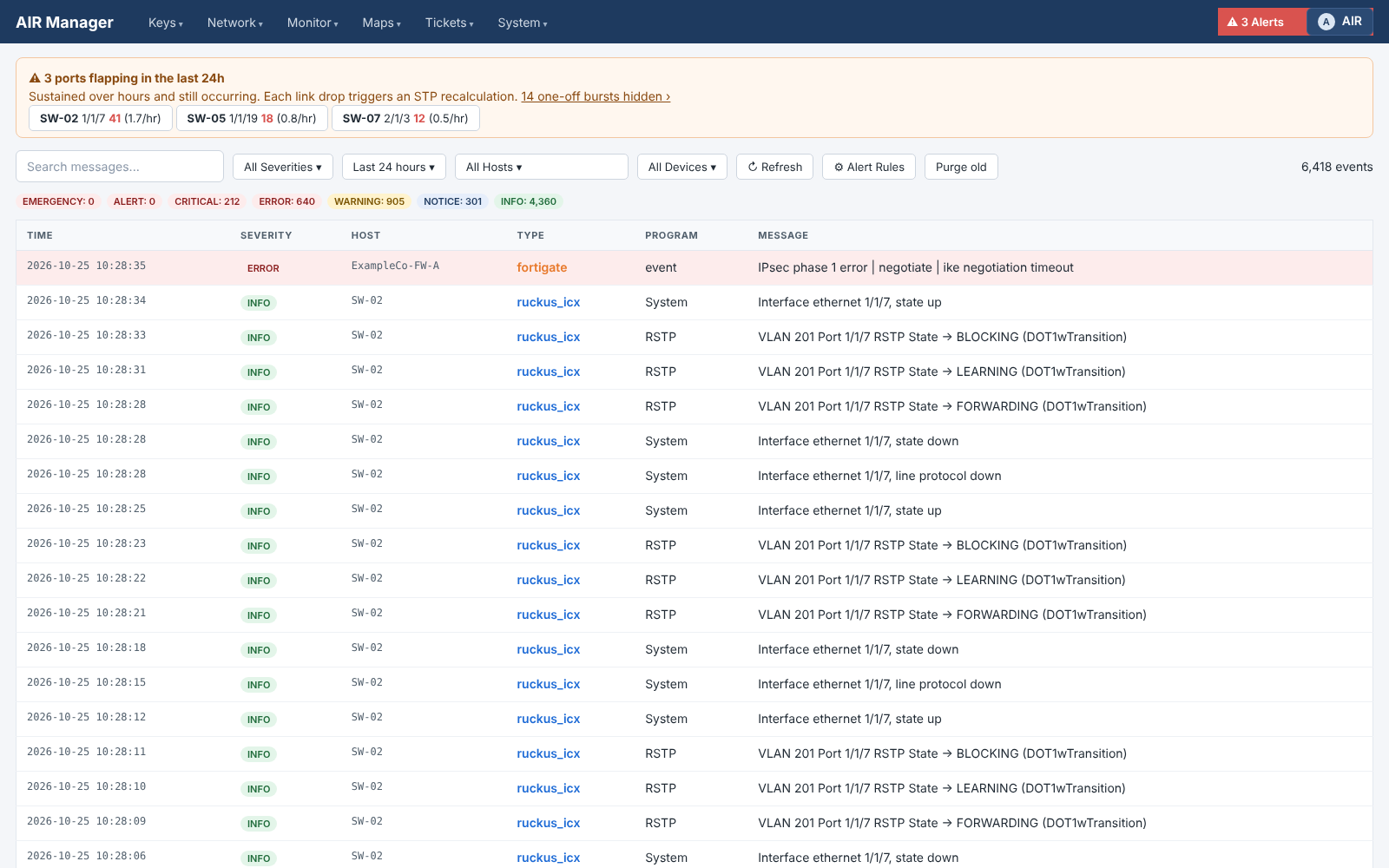Click the fortigate type link
Image resolution: width=1389 pixels, height=868 pixels.
[x=542, y=267]
